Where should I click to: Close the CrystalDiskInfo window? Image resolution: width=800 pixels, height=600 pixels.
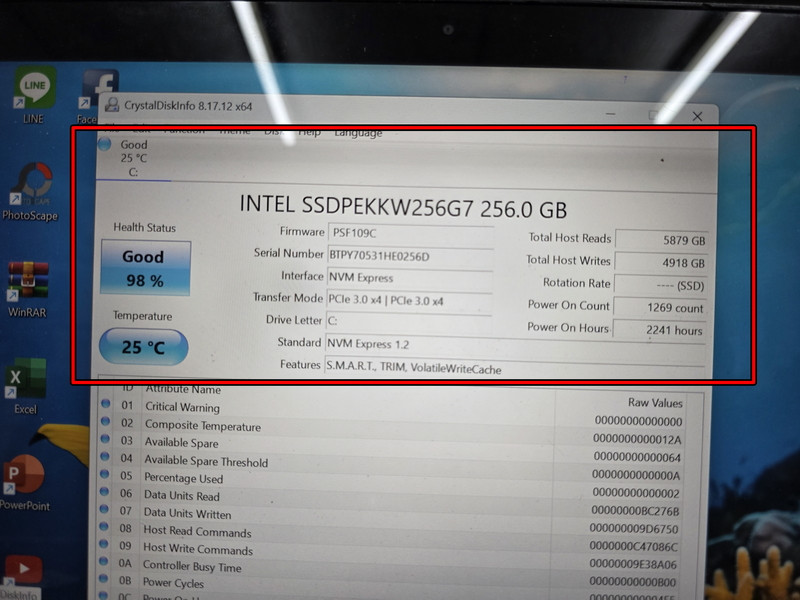[x=697, y=116]
